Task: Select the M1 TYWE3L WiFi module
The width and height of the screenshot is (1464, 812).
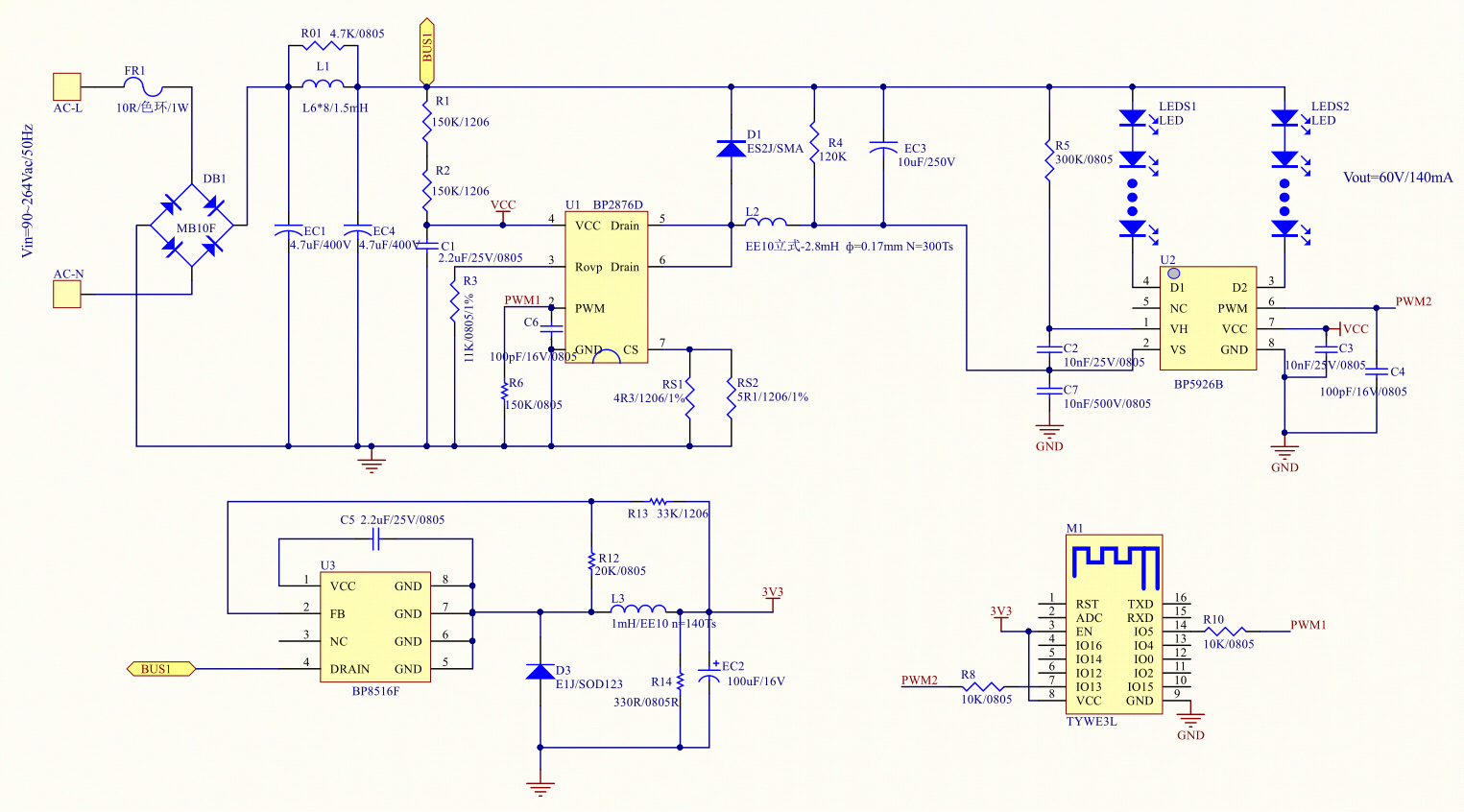Action: click(1115, 625)
